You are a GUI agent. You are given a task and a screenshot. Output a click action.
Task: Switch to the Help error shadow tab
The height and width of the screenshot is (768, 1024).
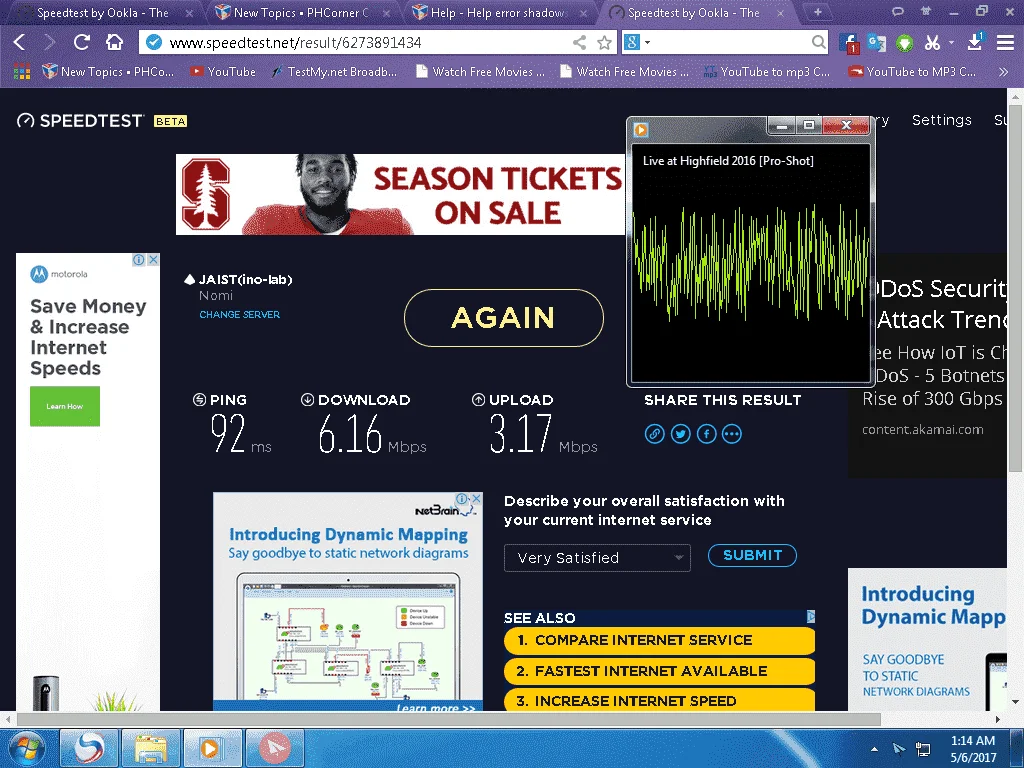(x=498, y=12)
